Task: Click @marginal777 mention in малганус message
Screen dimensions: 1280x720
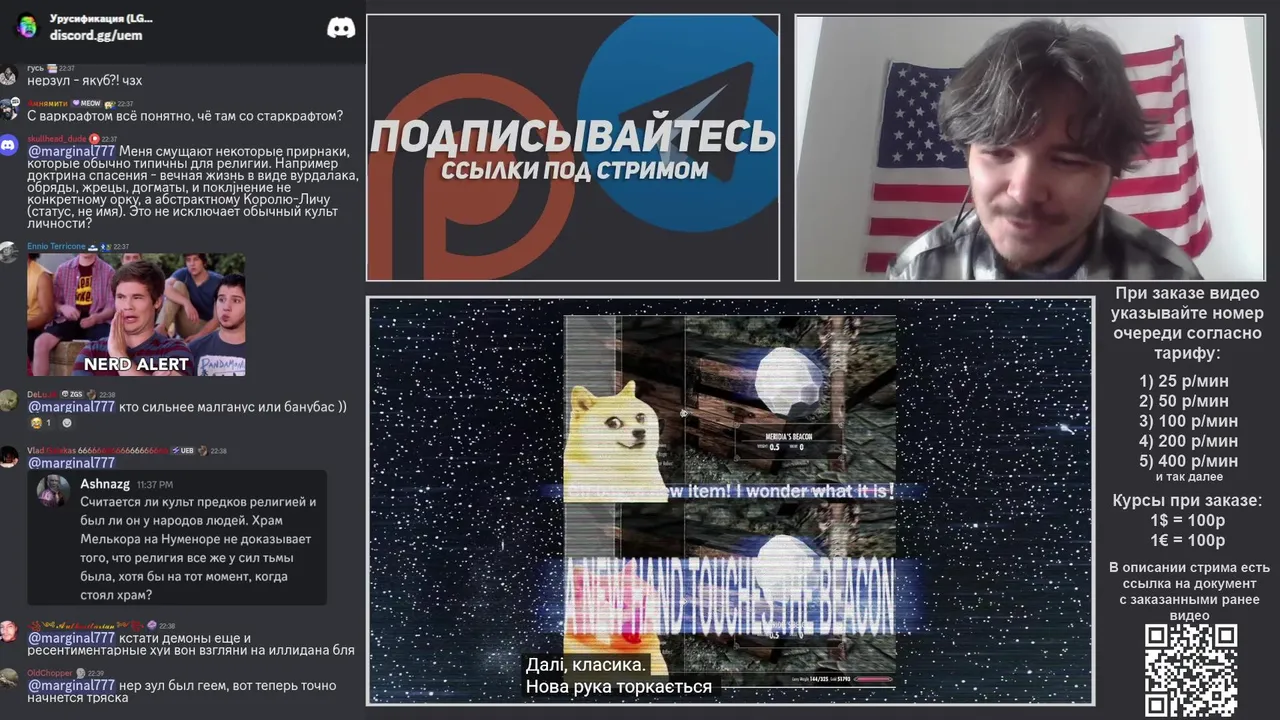Action: pos(71,407)
